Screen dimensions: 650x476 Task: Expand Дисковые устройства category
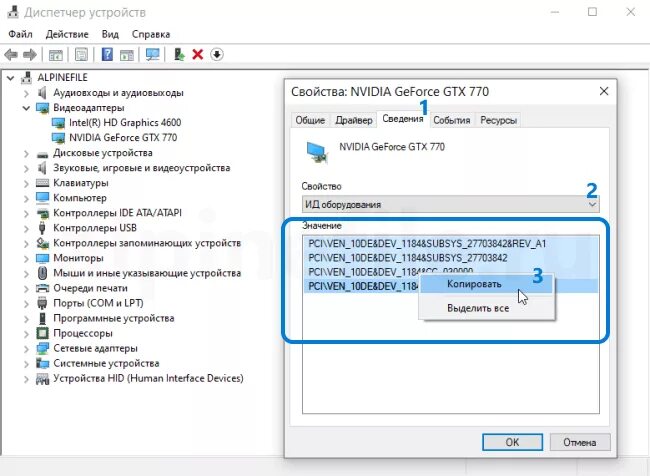[26, 153]
